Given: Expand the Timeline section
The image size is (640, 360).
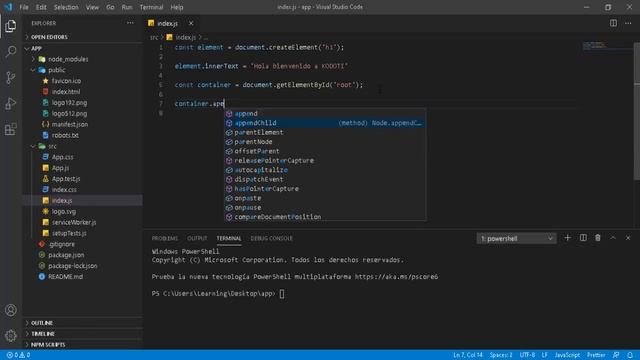Looking at the screenshot, I should [x=41, y=334].
